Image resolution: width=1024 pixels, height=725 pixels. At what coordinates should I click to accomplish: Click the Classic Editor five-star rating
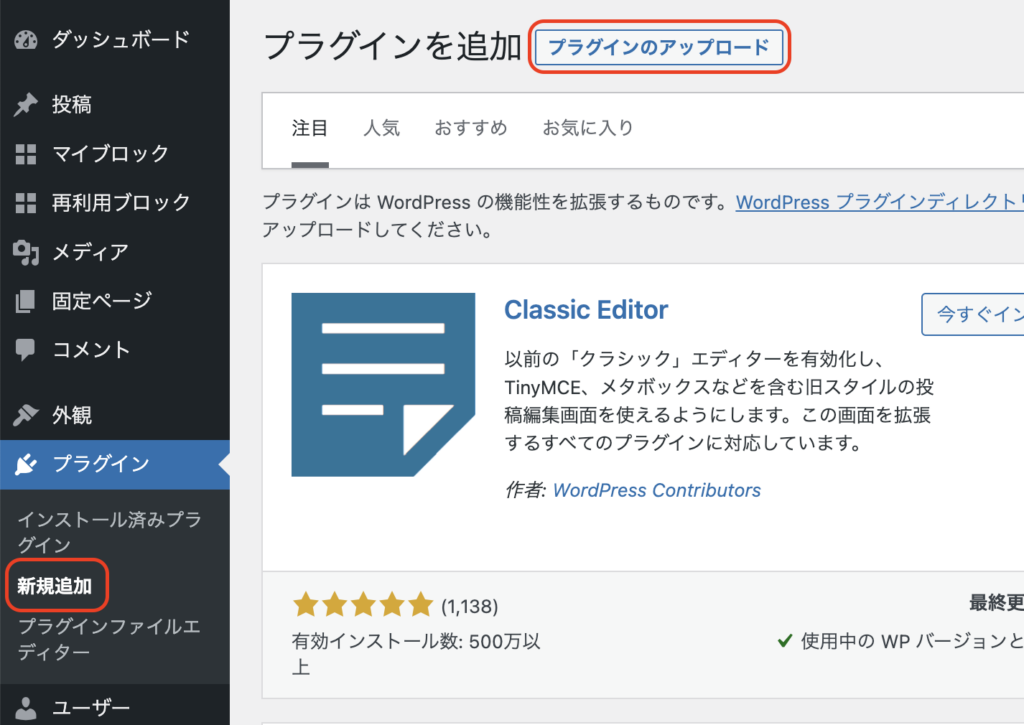click(x=363, y=605)
